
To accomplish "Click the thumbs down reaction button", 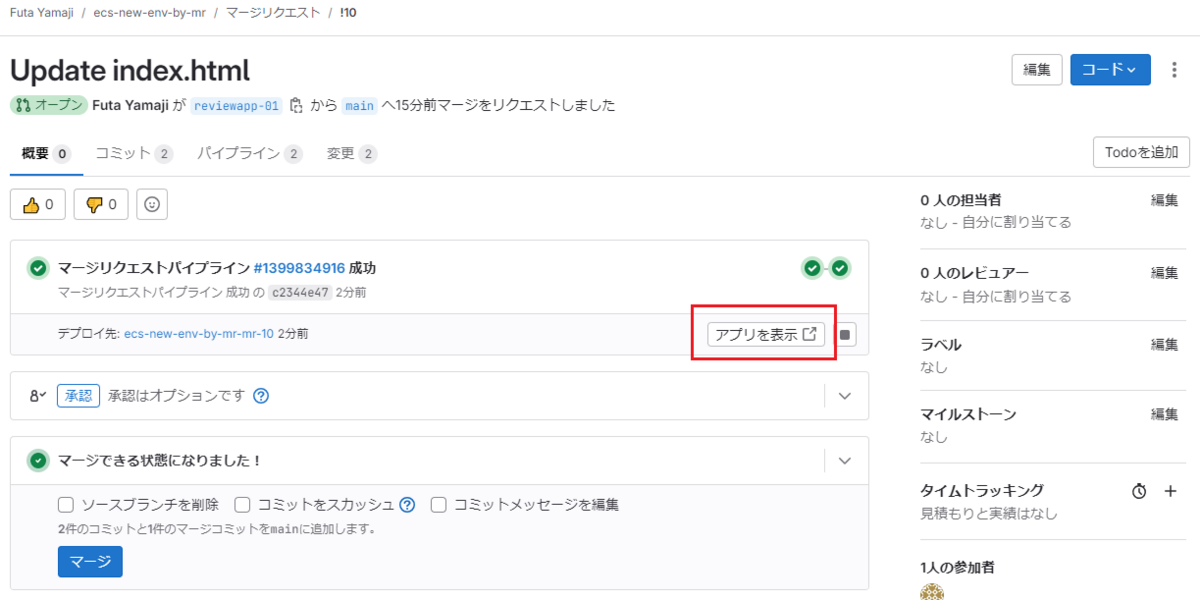I will 101,204.
